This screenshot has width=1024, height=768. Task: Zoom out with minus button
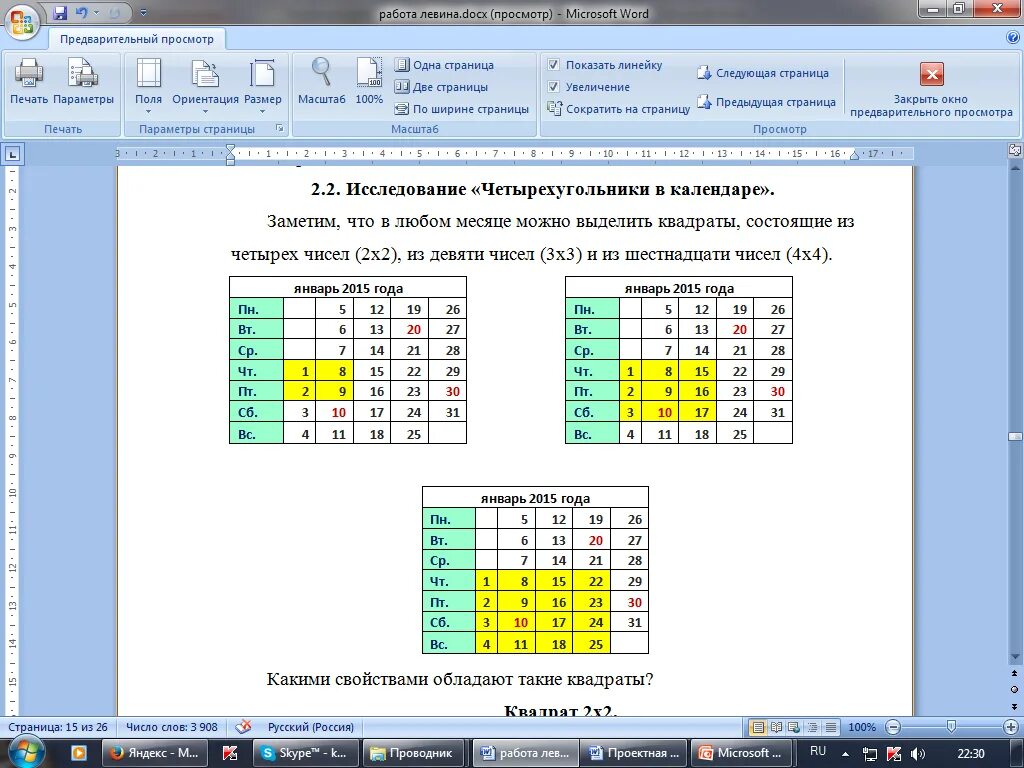pyautogui.click(x=893, y=727)
